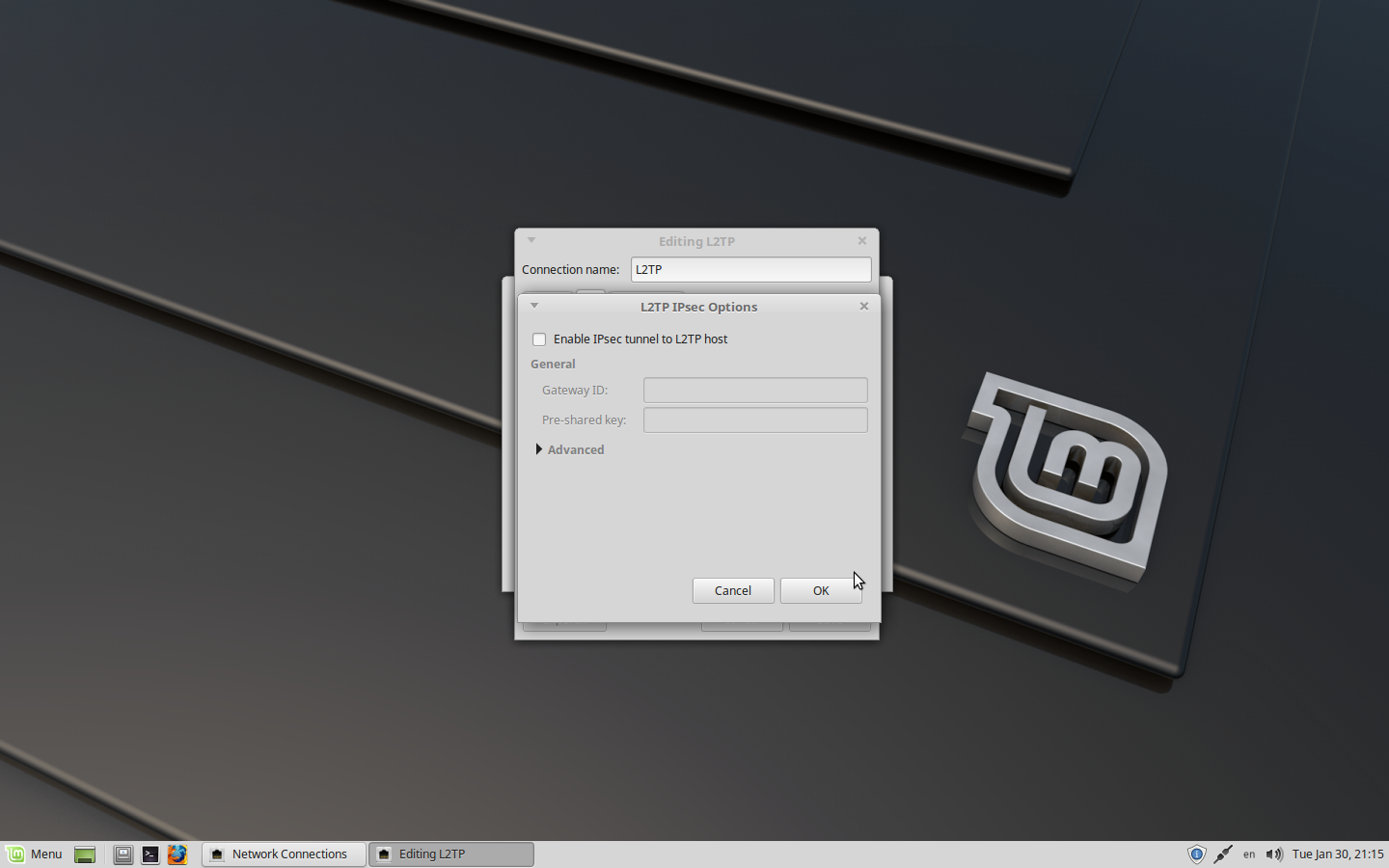Open update manager shield tray icon

(x=1197, y=854)
